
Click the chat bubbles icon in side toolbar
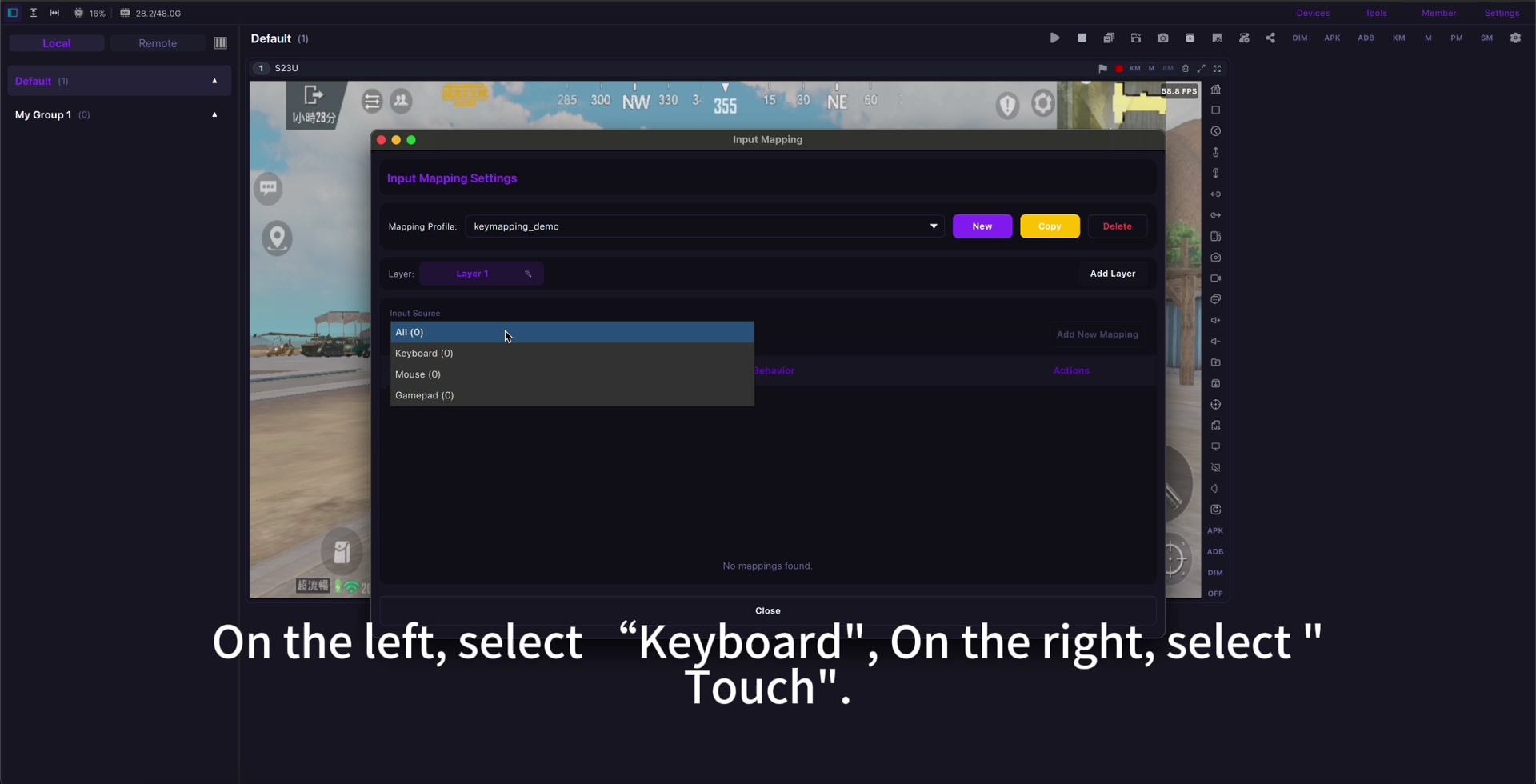pyautogui.click(x=1215, y=299)
